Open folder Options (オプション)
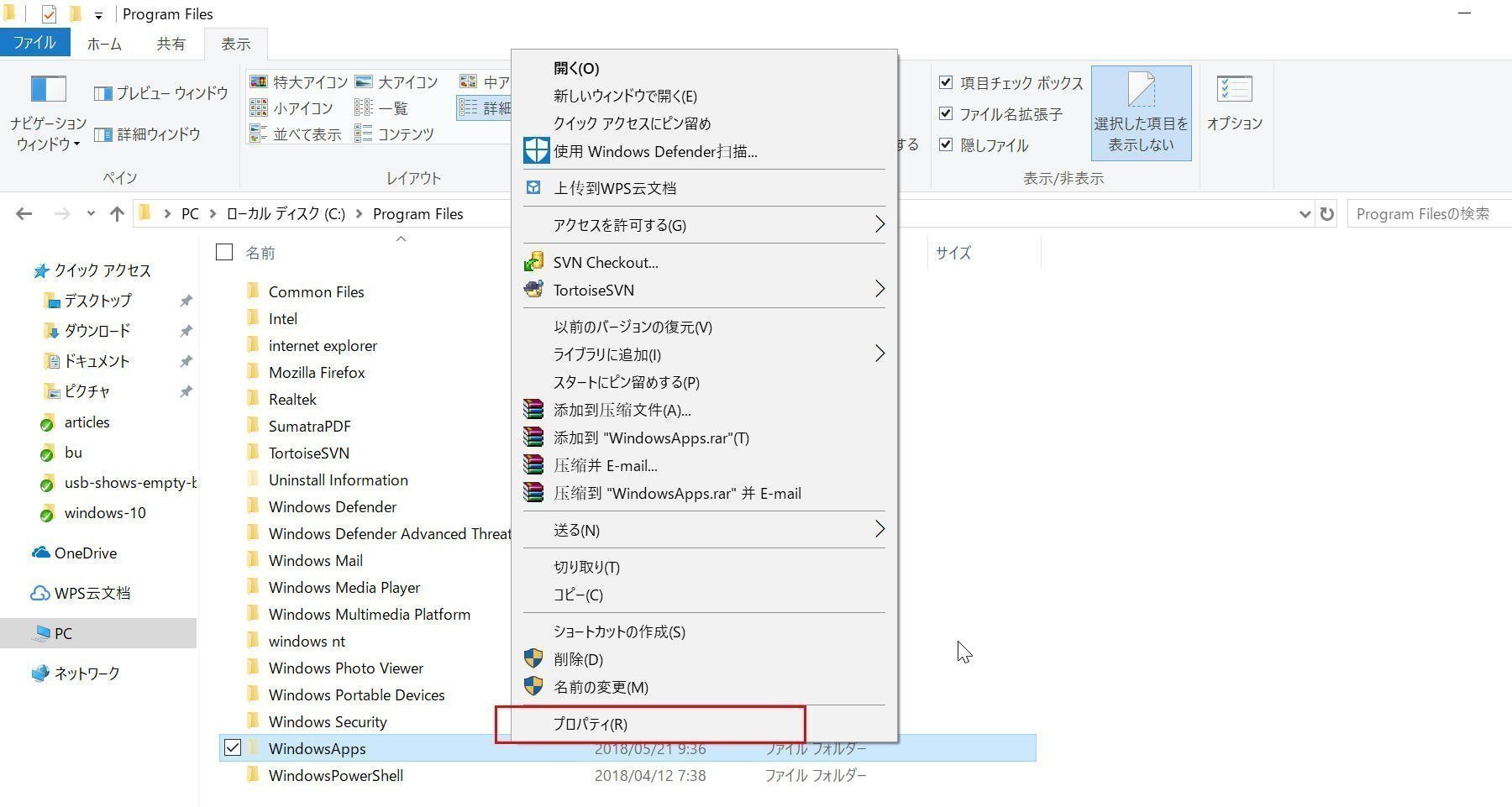This screenshot has width=1512, height=807. (x=1234, y=103)
